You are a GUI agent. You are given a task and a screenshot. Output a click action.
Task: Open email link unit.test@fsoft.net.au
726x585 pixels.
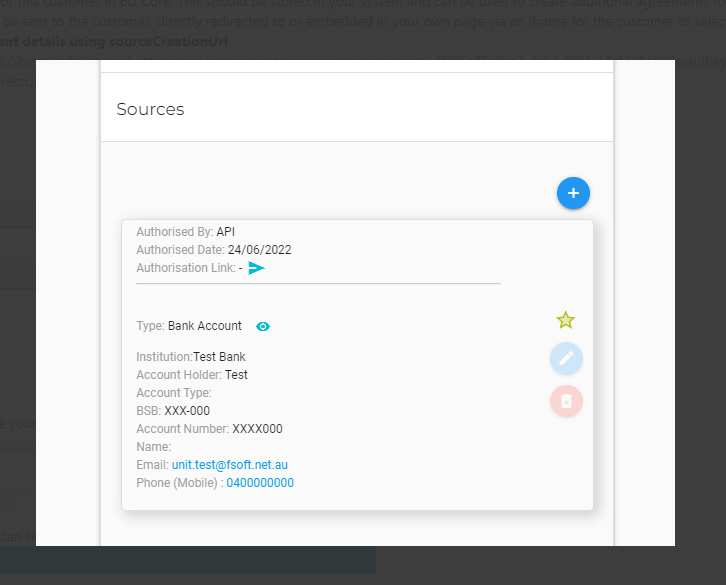click(x=230, y=465)
